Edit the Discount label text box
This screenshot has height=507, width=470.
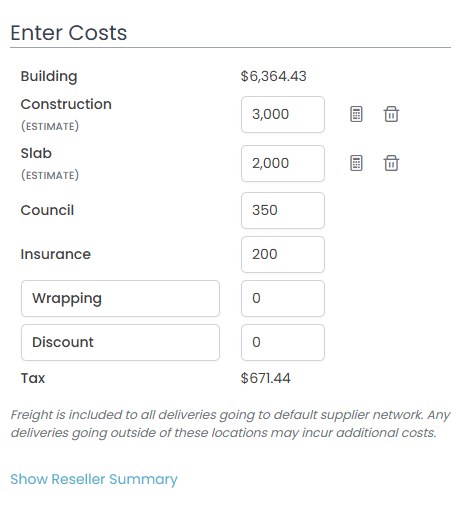pos(120,343)
